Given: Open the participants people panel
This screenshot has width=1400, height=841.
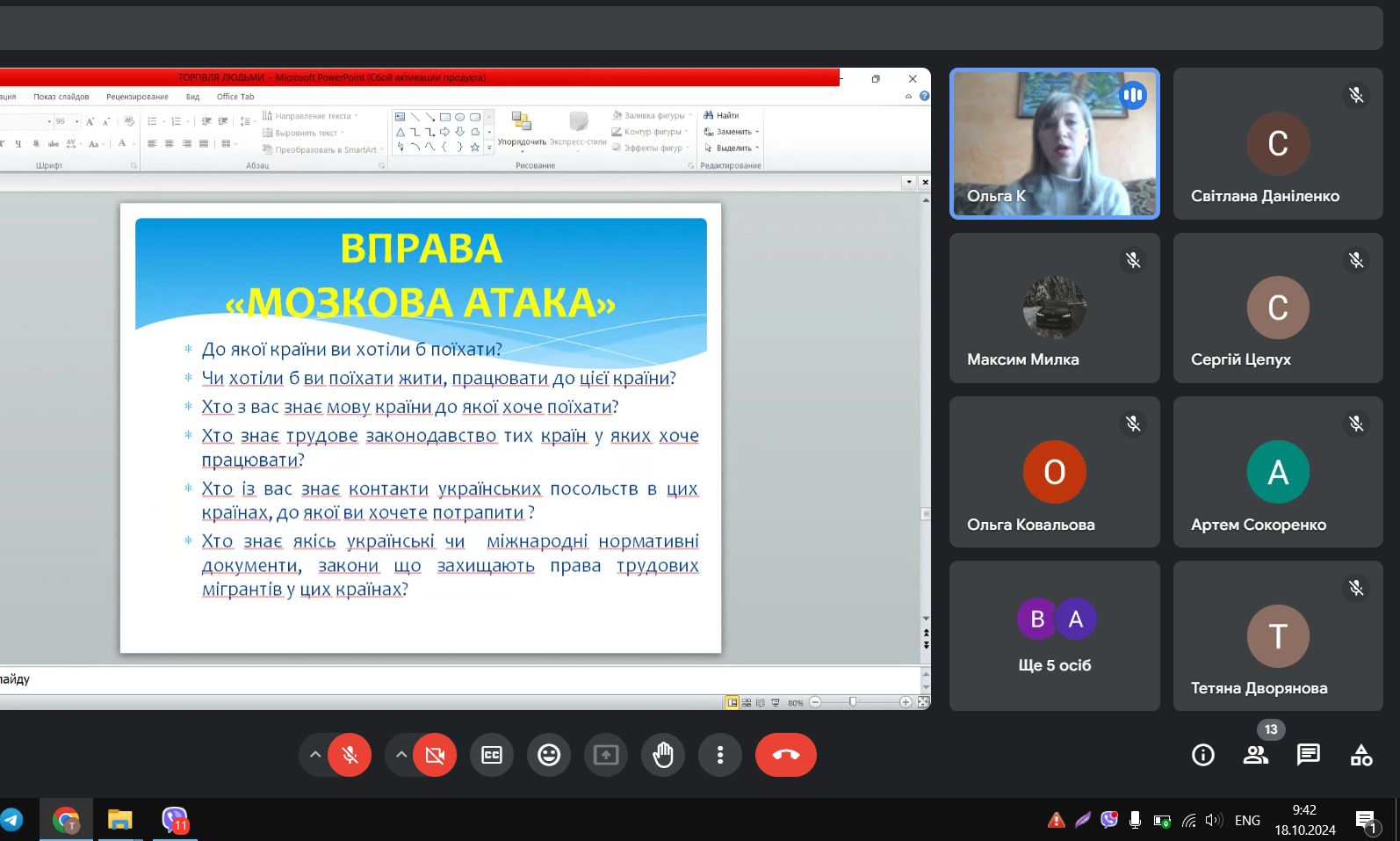Looking at the screenshot, I should coord(1256,755).
